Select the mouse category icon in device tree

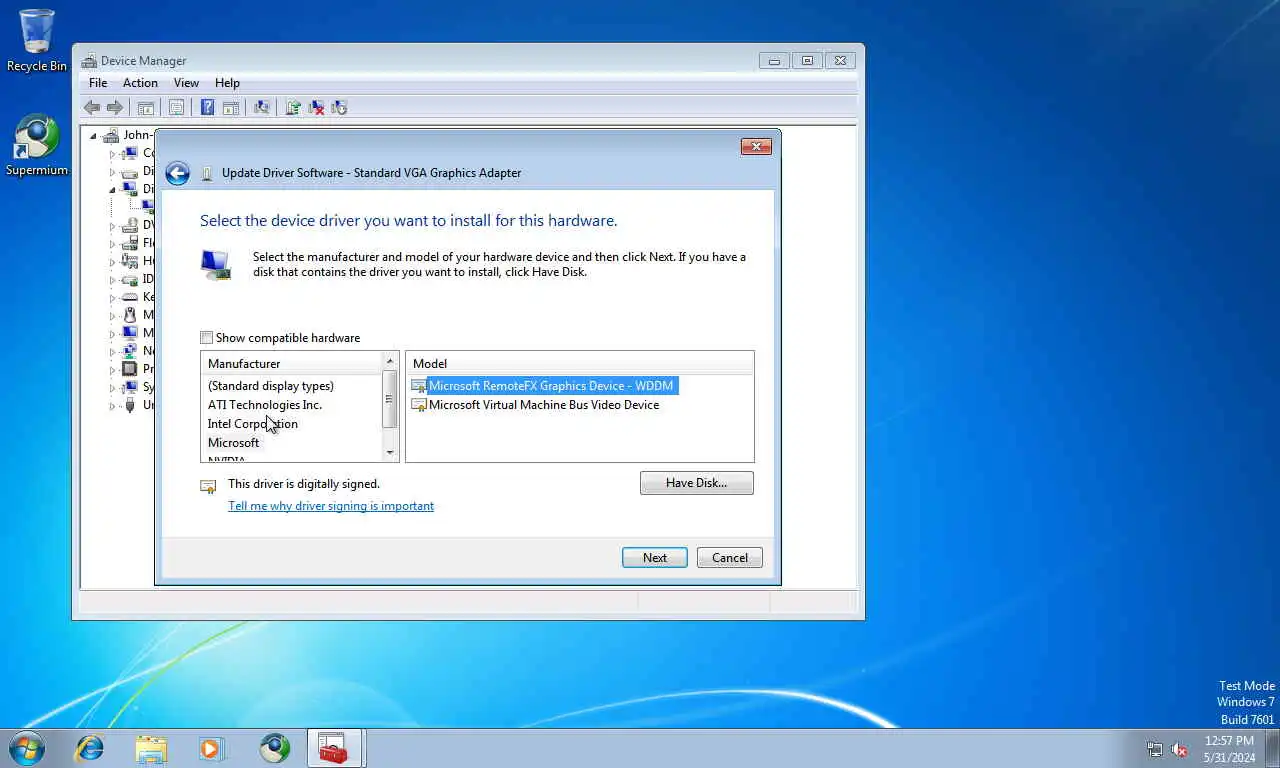(129, 315)
